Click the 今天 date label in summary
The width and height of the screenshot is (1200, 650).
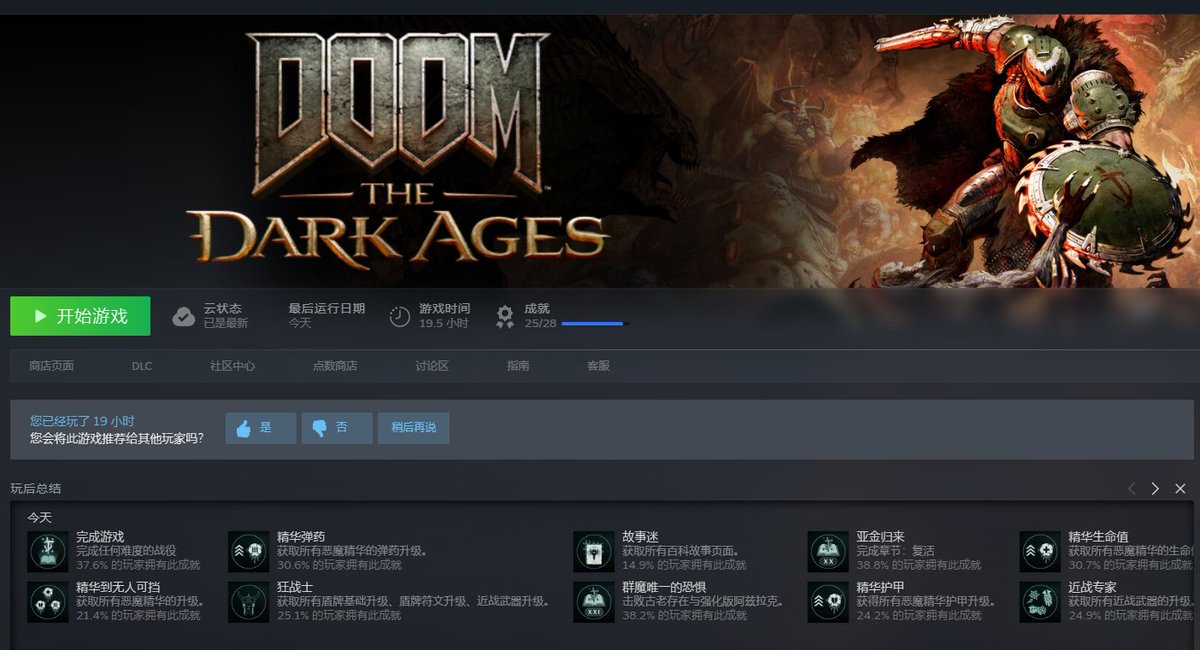[x=39, y=517]
